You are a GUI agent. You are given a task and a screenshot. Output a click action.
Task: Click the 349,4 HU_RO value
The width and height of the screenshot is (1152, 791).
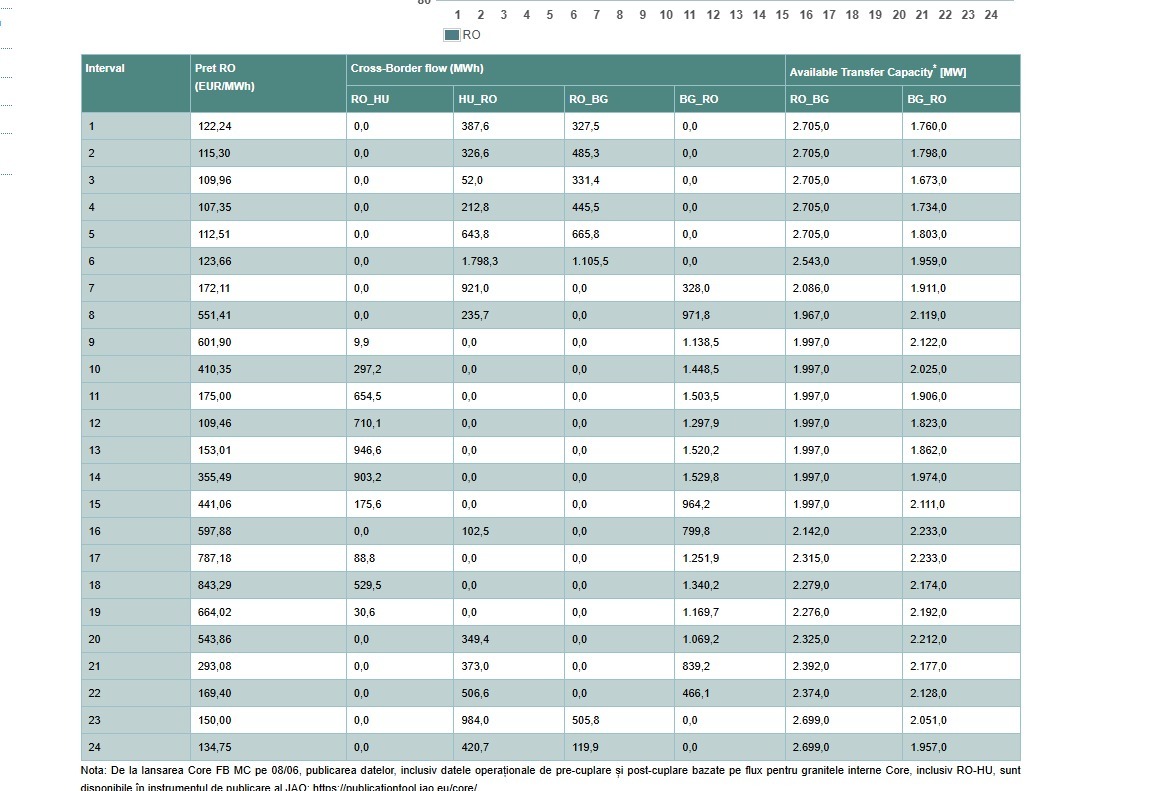[475, 639]
